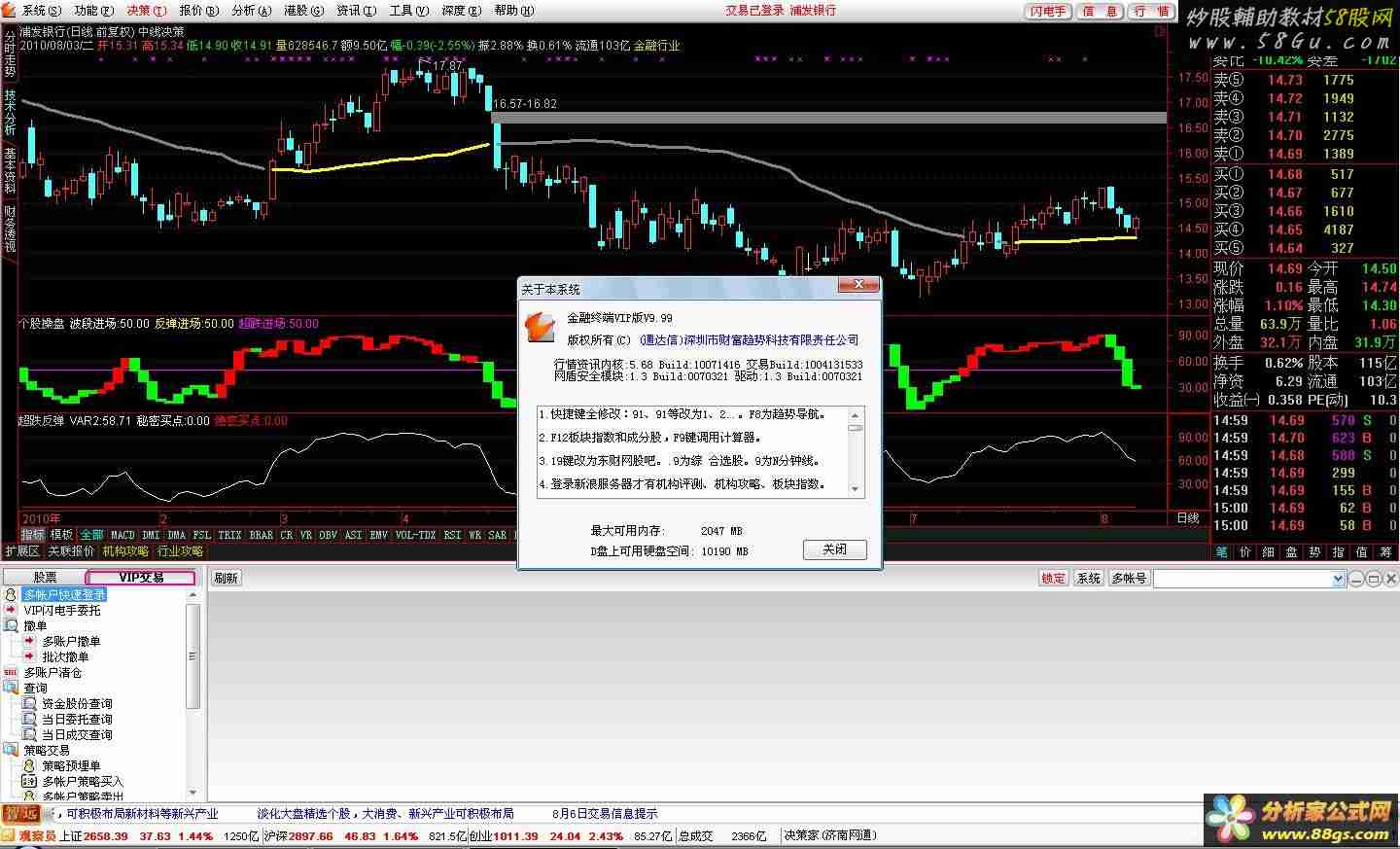Viewport: 1400px width, 849px height.
Task: Open the 决策(T) menu
Action: click(146, 11)
